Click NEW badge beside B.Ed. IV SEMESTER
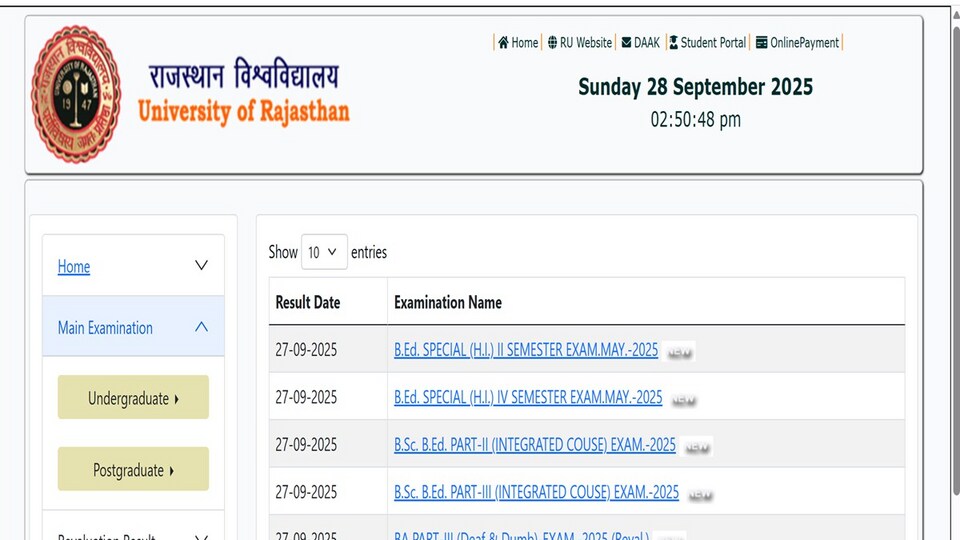 point(683,400)
